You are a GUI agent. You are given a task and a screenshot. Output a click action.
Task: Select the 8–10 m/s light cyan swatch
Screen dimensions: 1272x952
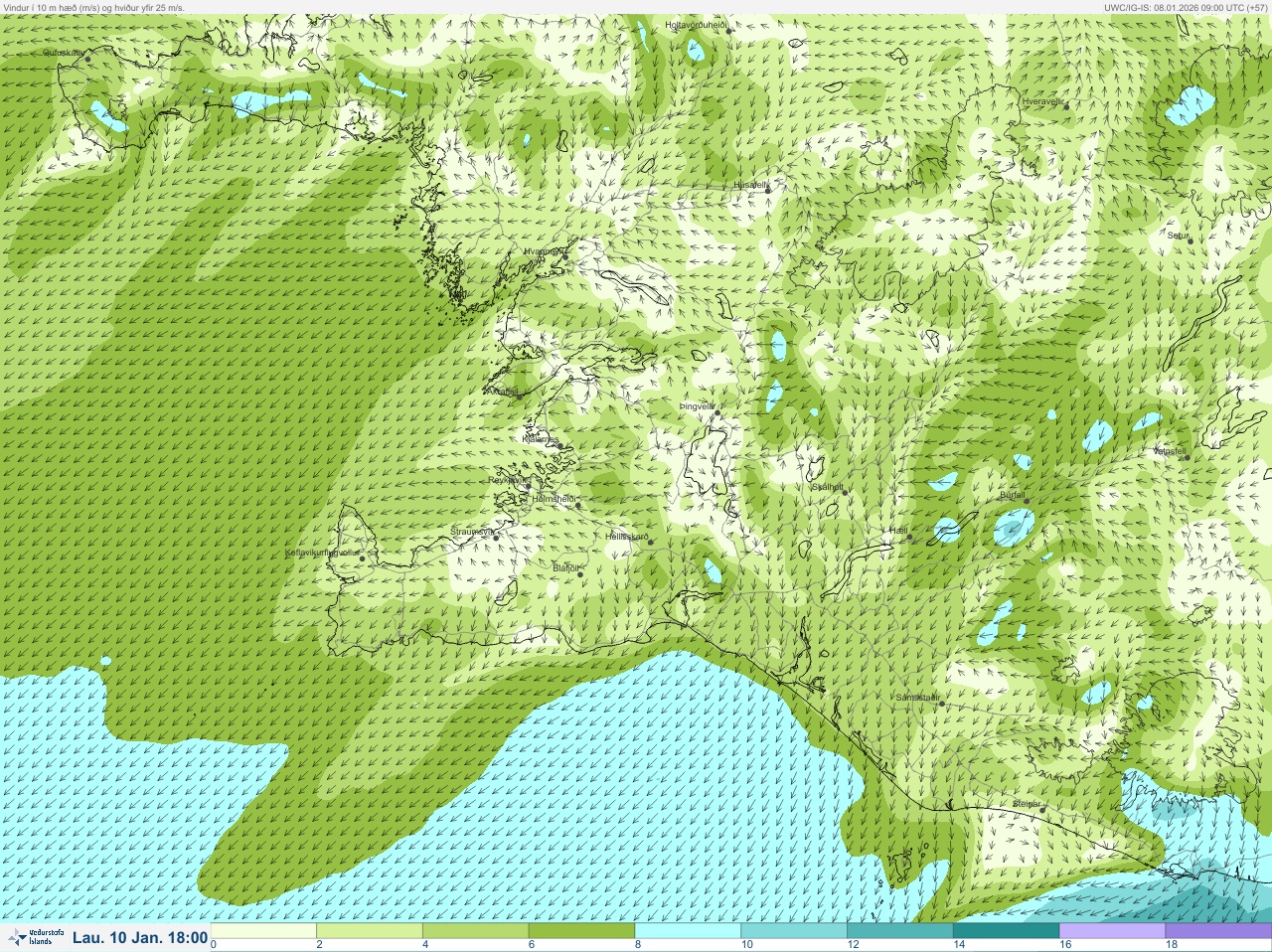pos(688,931)
